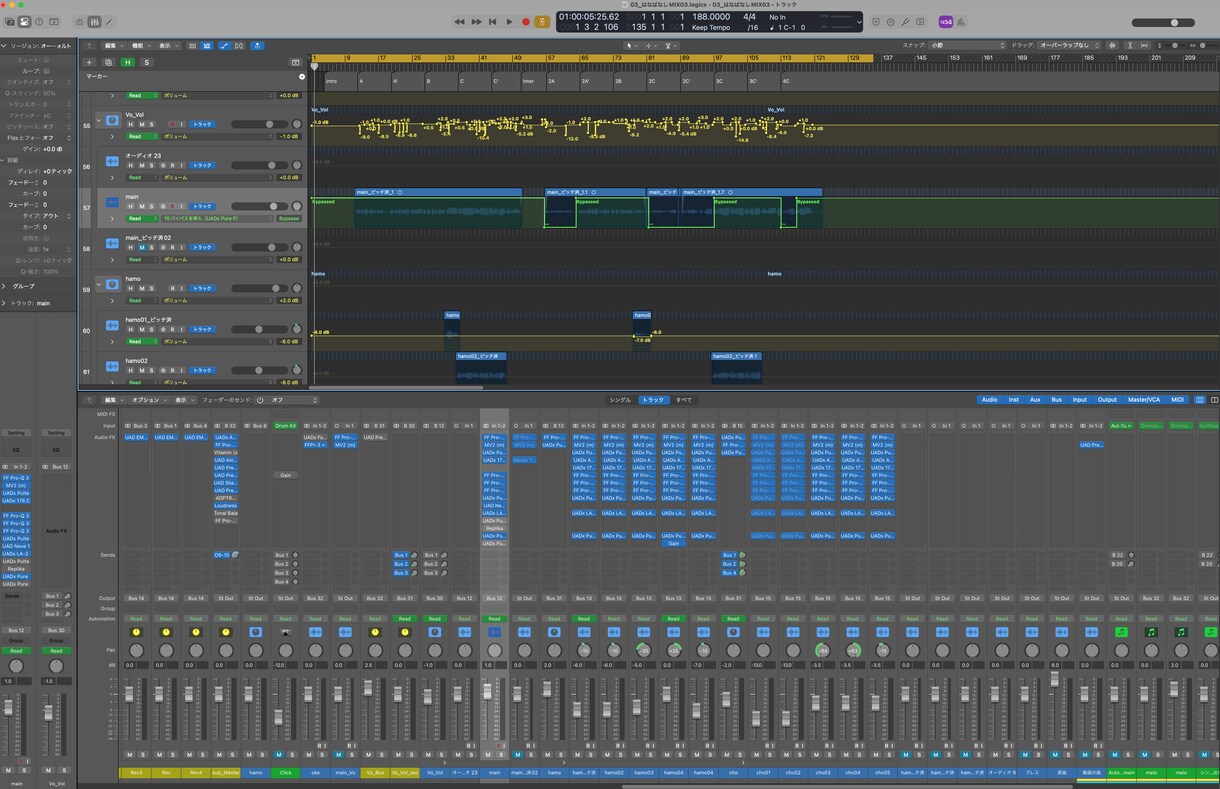
Task: Switch mixer view to すべて
Action: pos(684,400)
